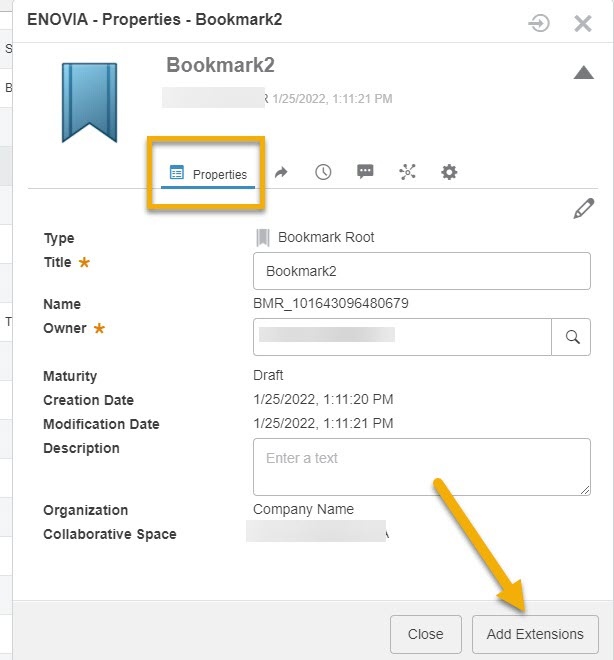The height and width of the screenshot is (660, 614).
Task: Click the Close button
Action: click(425, 634)
